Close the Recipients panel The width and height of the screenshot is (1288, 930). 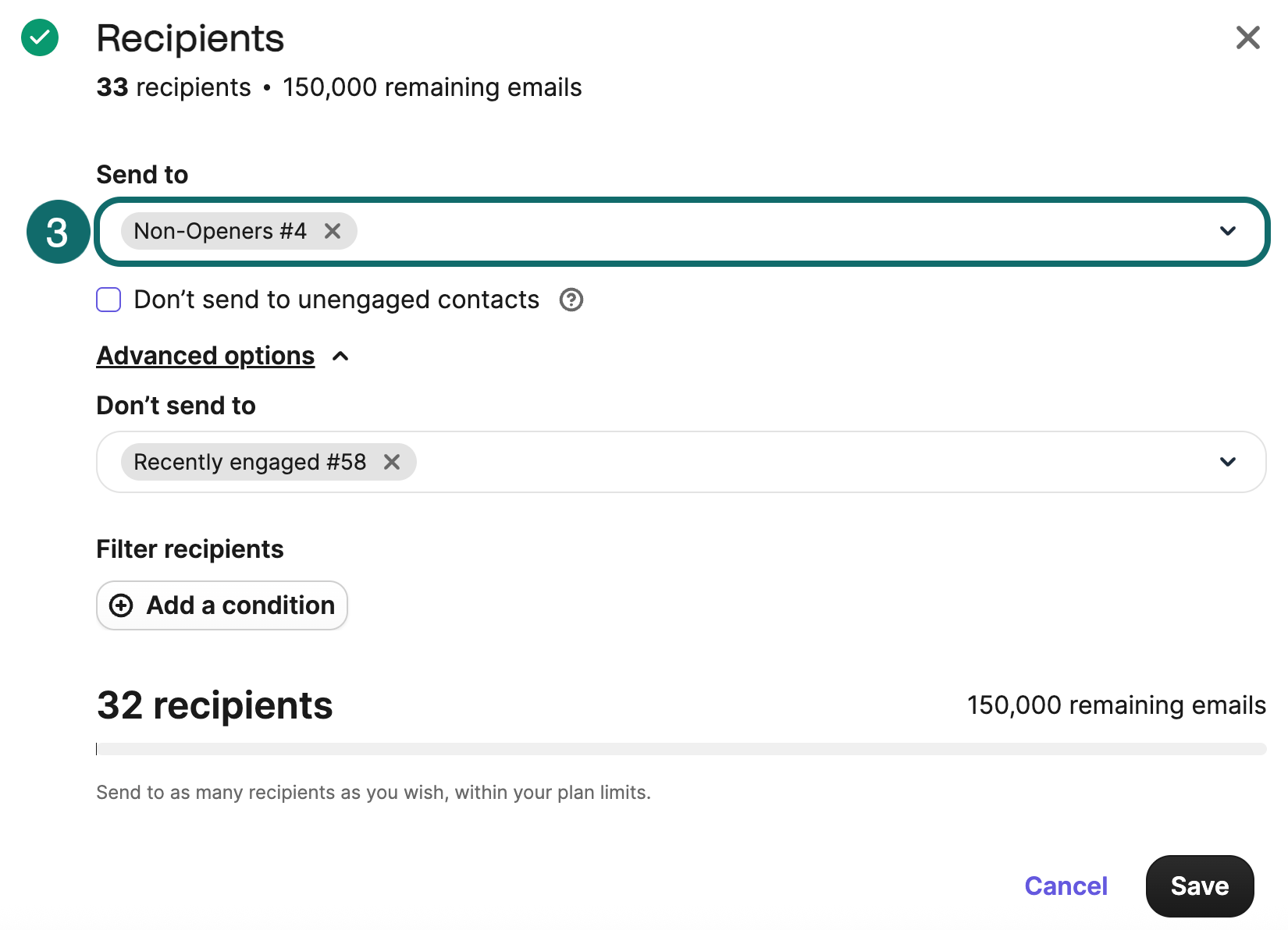[1247, 37]
